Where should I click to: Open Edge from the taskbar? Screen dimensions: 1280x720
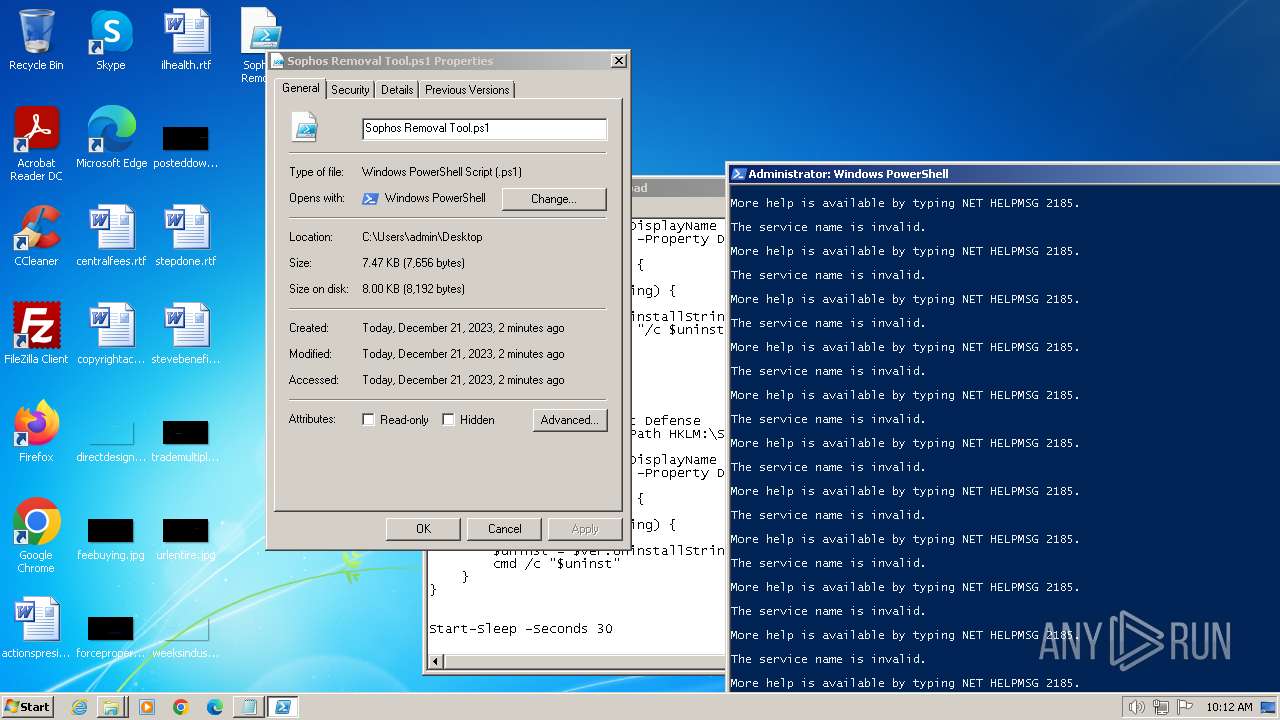click(215, 707)
